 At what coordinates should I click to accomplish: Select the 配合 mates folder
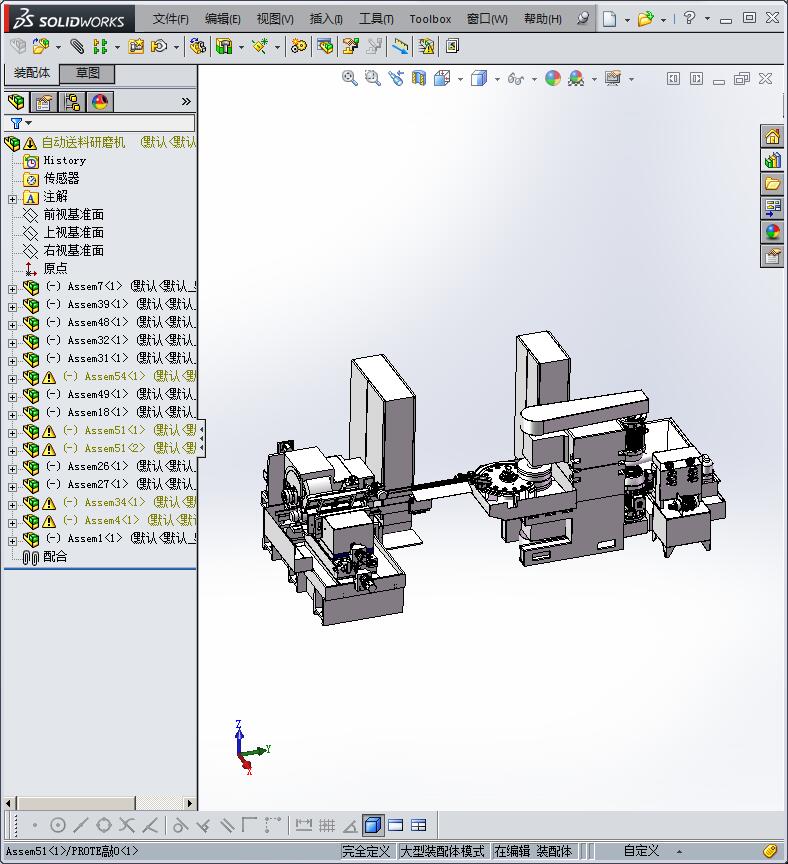(x=55, y=556)
